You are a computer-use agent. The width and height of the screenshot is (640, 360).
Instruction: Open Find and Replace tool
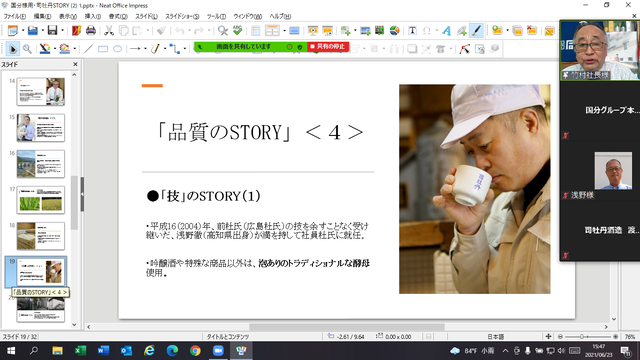click(x=222, y=31)
